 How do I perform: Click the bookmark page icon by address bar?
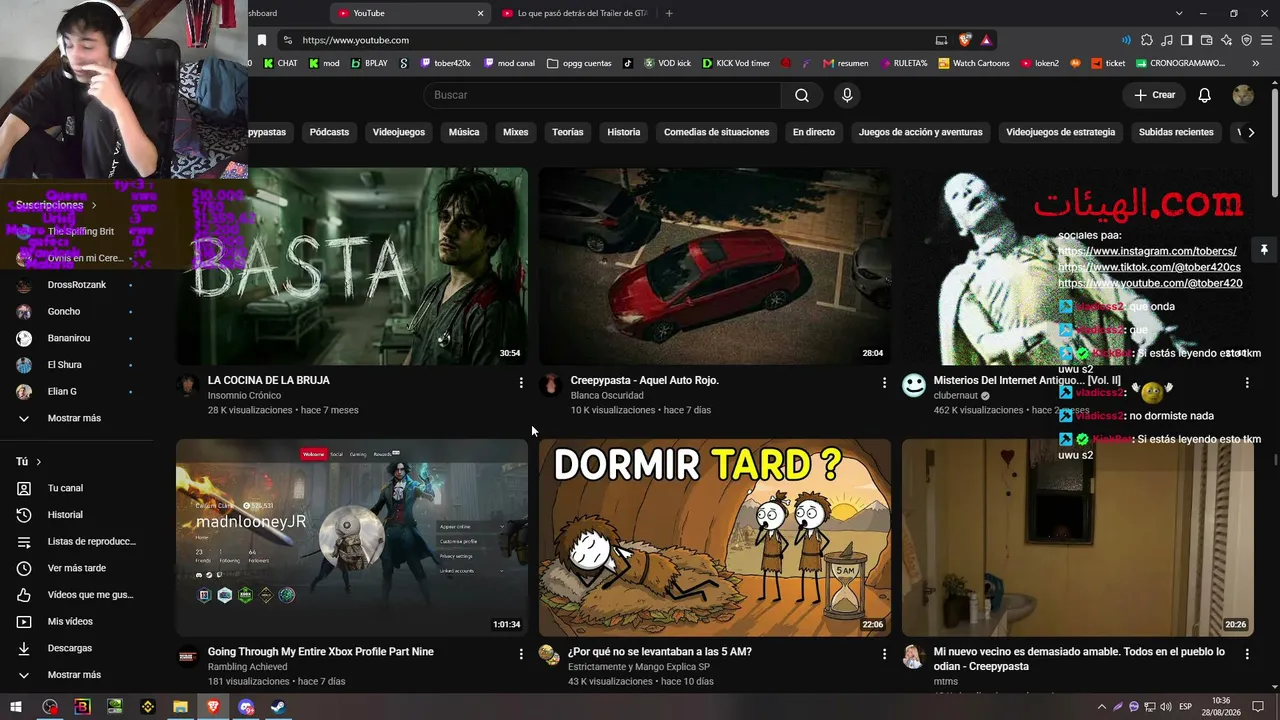pos(262,40)
